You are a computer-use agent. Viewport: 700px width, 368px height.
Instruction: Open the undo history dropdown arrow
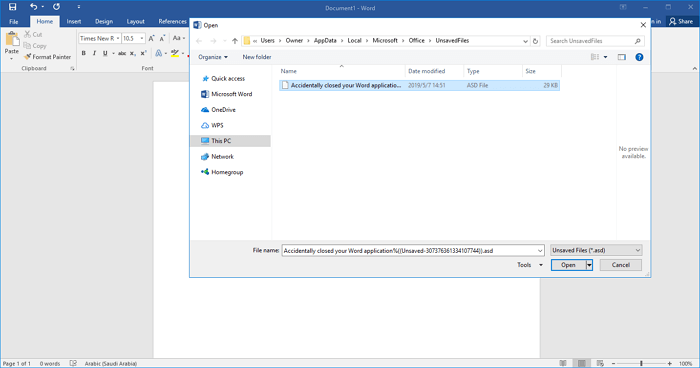pyautogui.click(x=43, y=7)
